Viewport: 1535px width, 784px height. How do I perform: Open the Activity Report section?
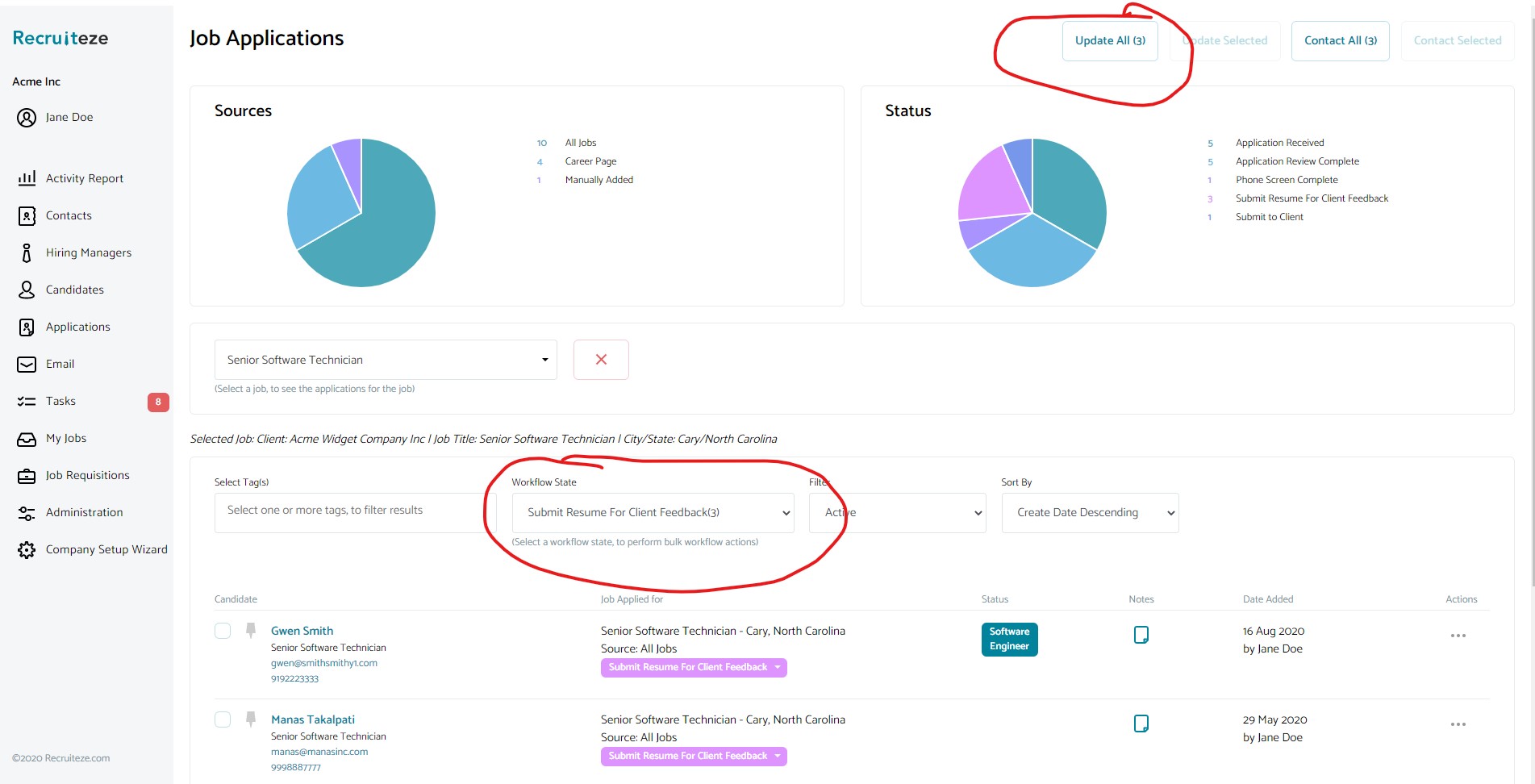[x=84, y=178]
